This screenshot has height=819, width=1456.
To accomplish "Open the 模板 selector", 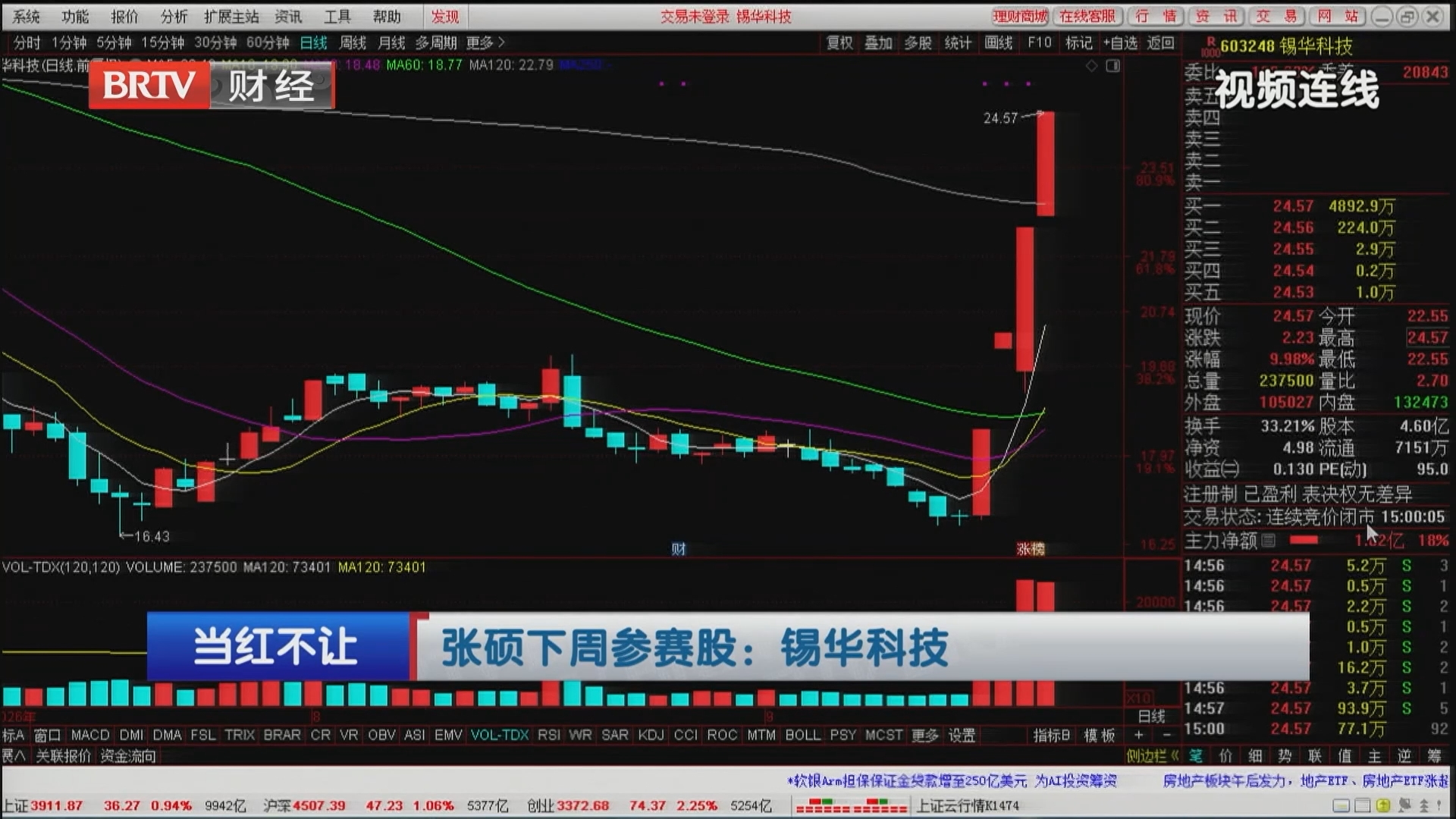I will coord(1100,735).
